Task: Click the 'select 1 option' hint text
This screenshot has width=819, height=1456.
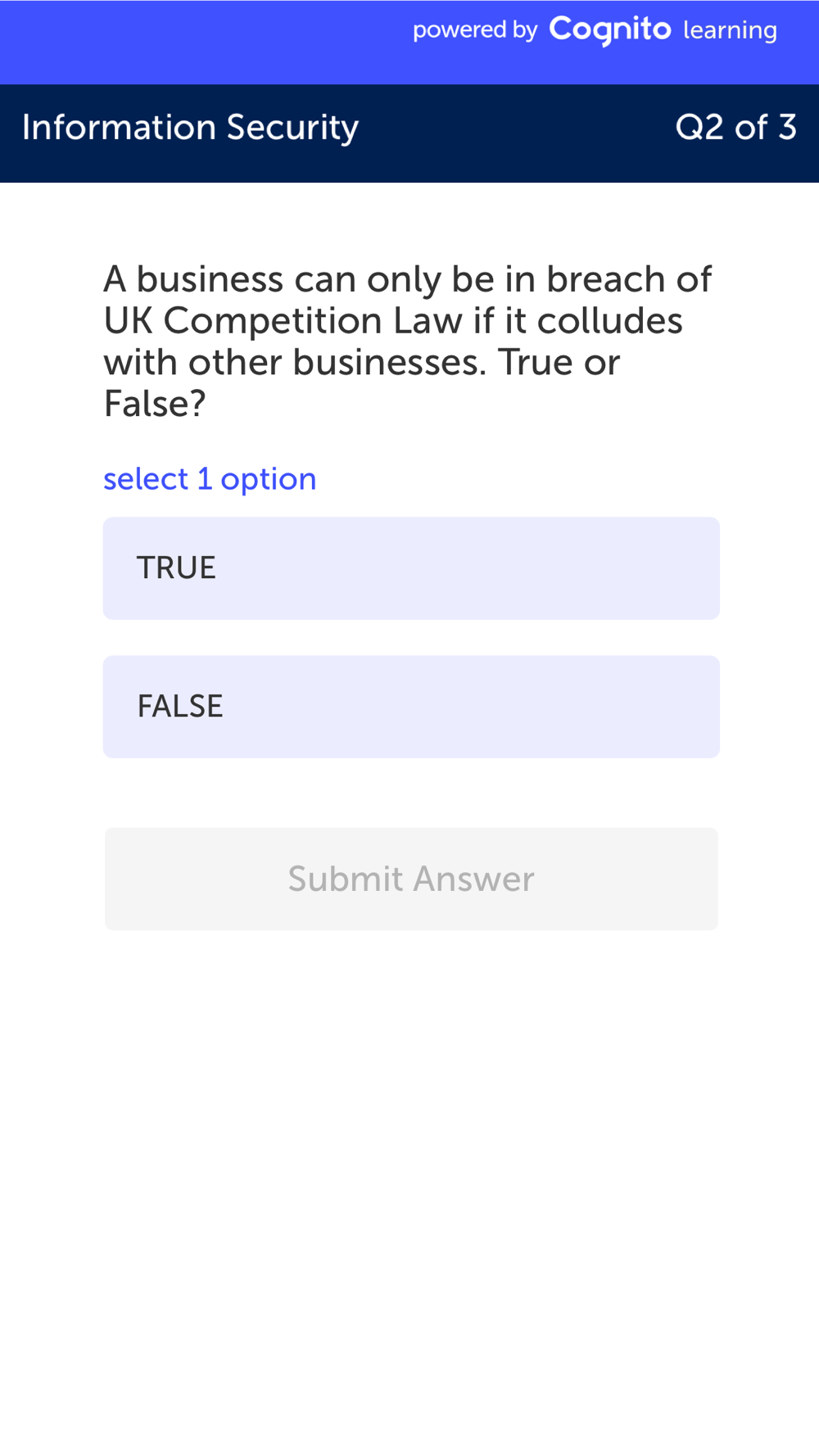Action: 210,479
